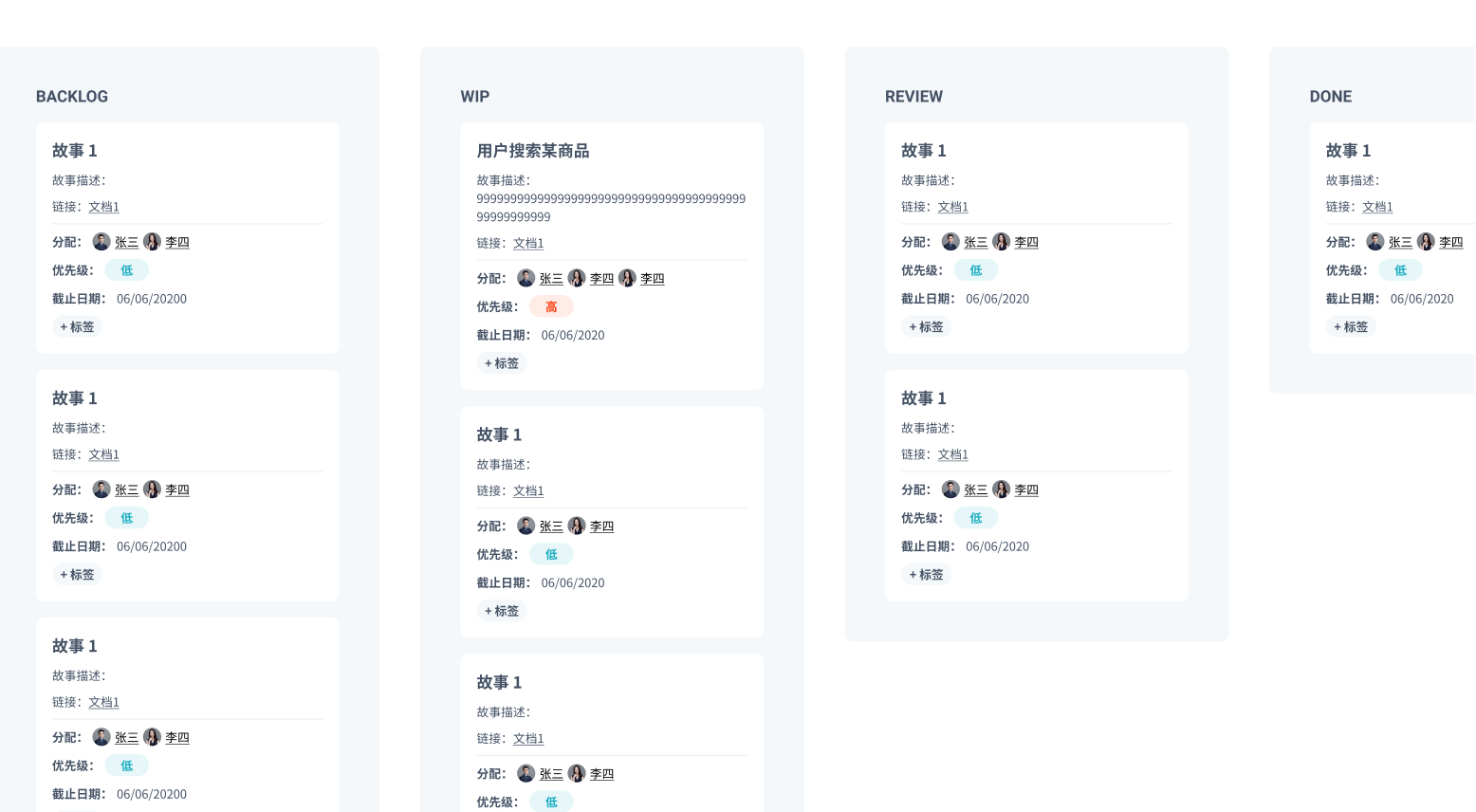Click 张三's avatar in second BACKLOG card
Viewport: 1476px width, 812px height.
[x=101, y=489]
